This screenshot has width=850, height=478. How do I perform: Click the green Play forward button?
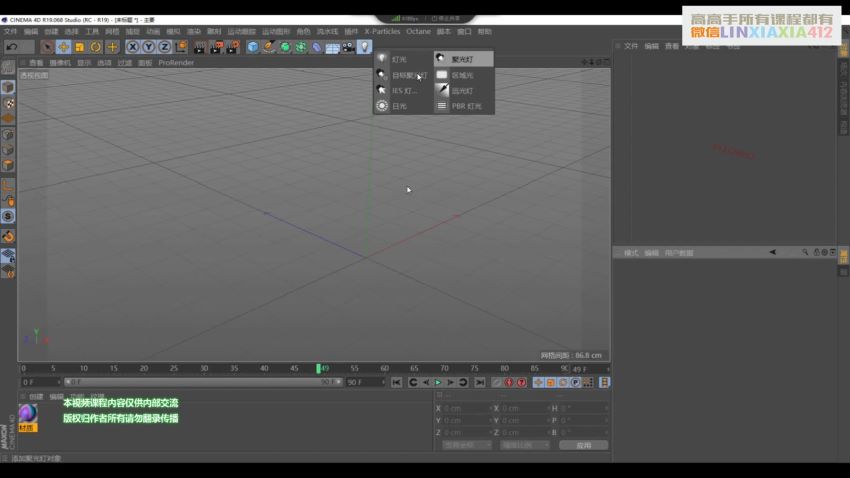(438, 383)
